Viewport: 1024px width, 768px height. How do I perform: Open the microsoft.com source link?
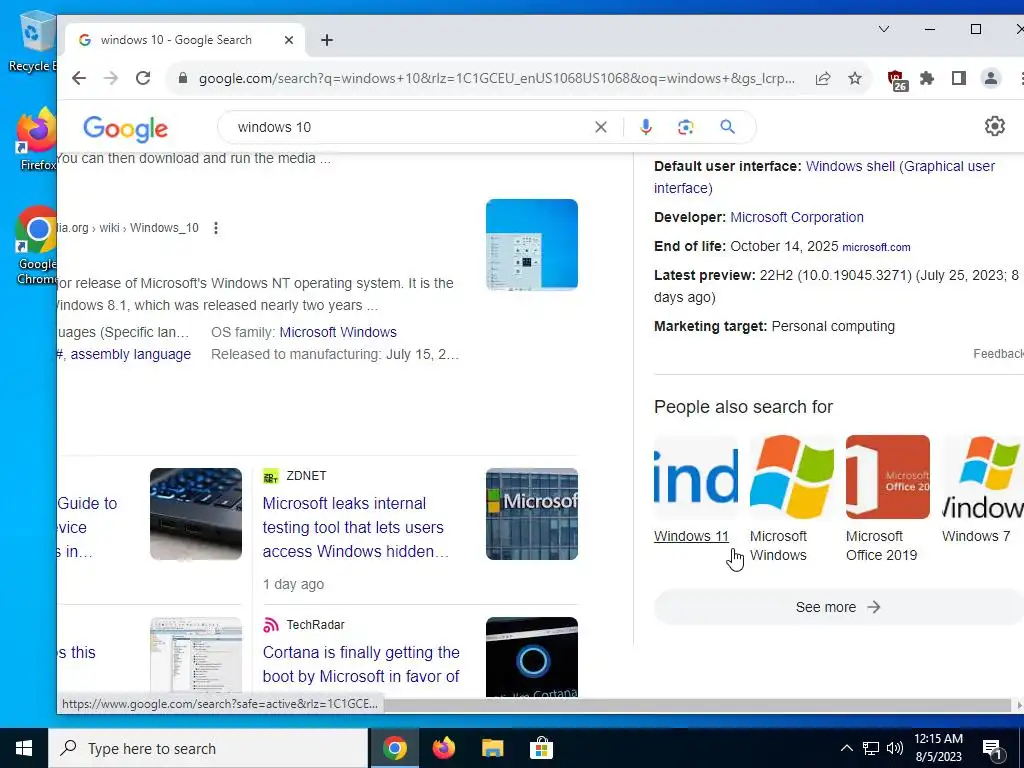[876, 248]
